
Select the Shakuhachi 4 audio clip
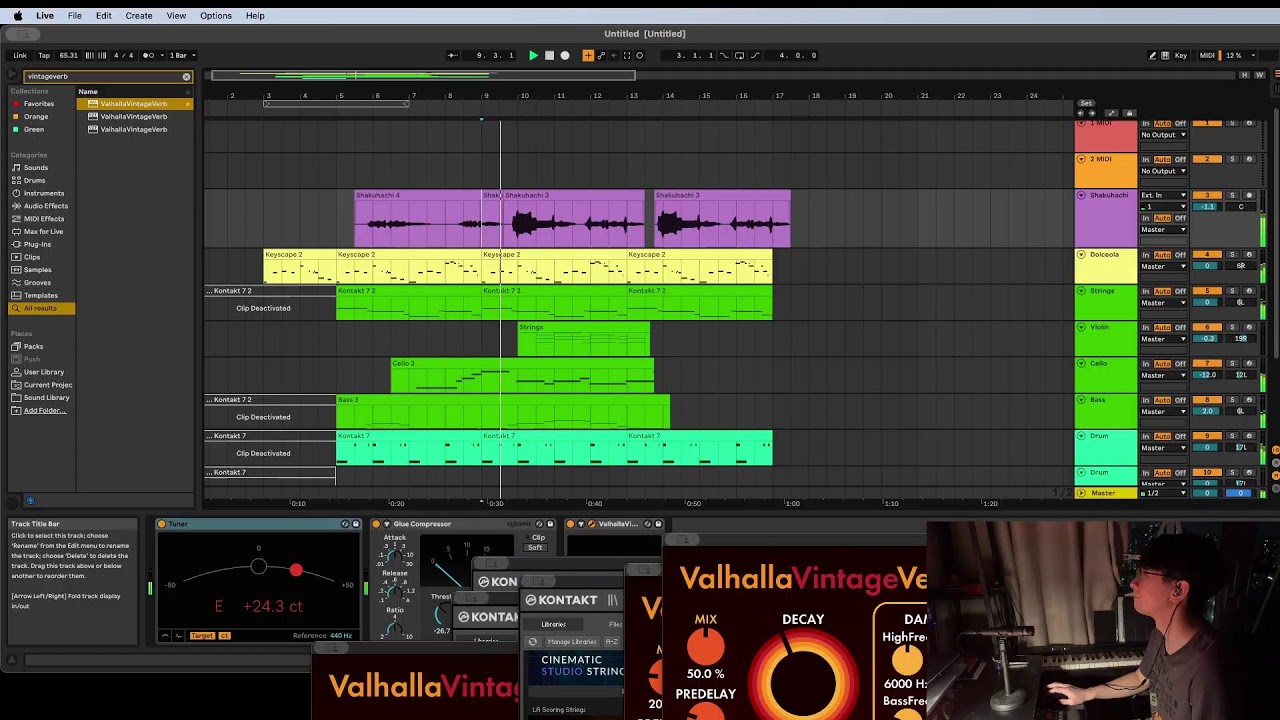[x=420, y=219]
